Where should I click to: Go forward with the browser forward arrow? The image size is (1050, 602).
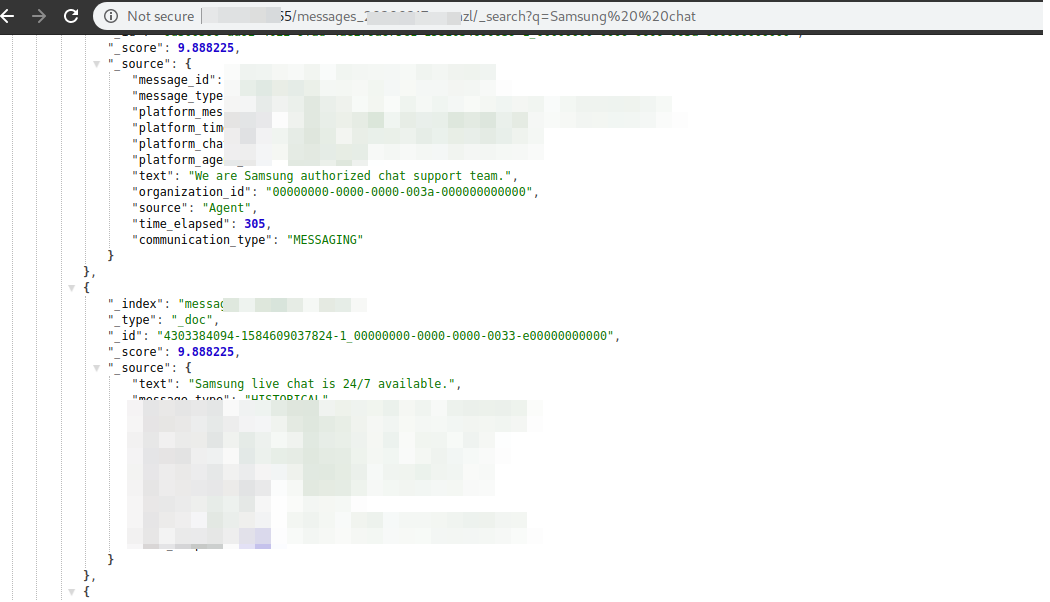39,16
